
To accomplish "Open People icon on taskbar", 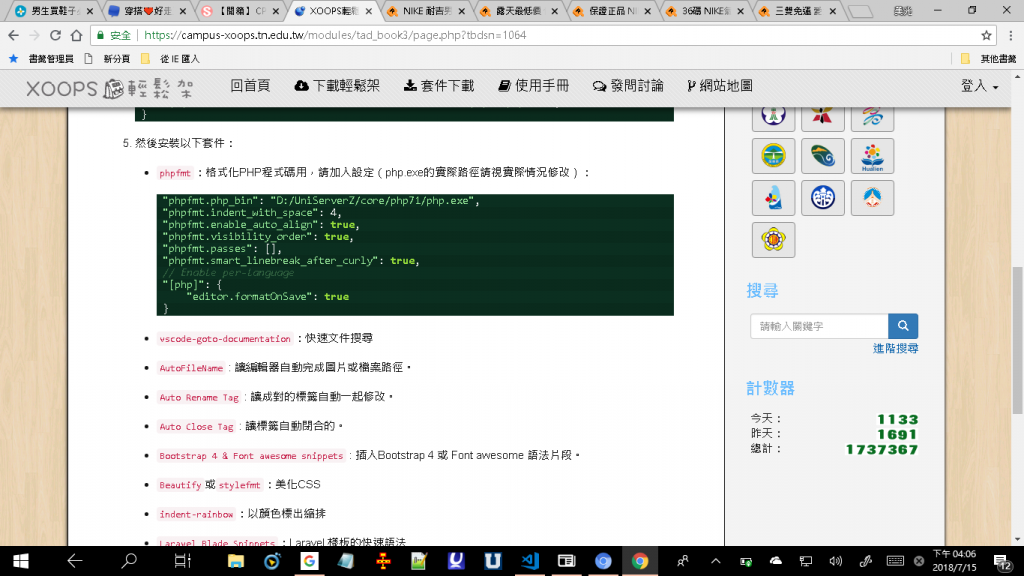I will click(682, 561).
